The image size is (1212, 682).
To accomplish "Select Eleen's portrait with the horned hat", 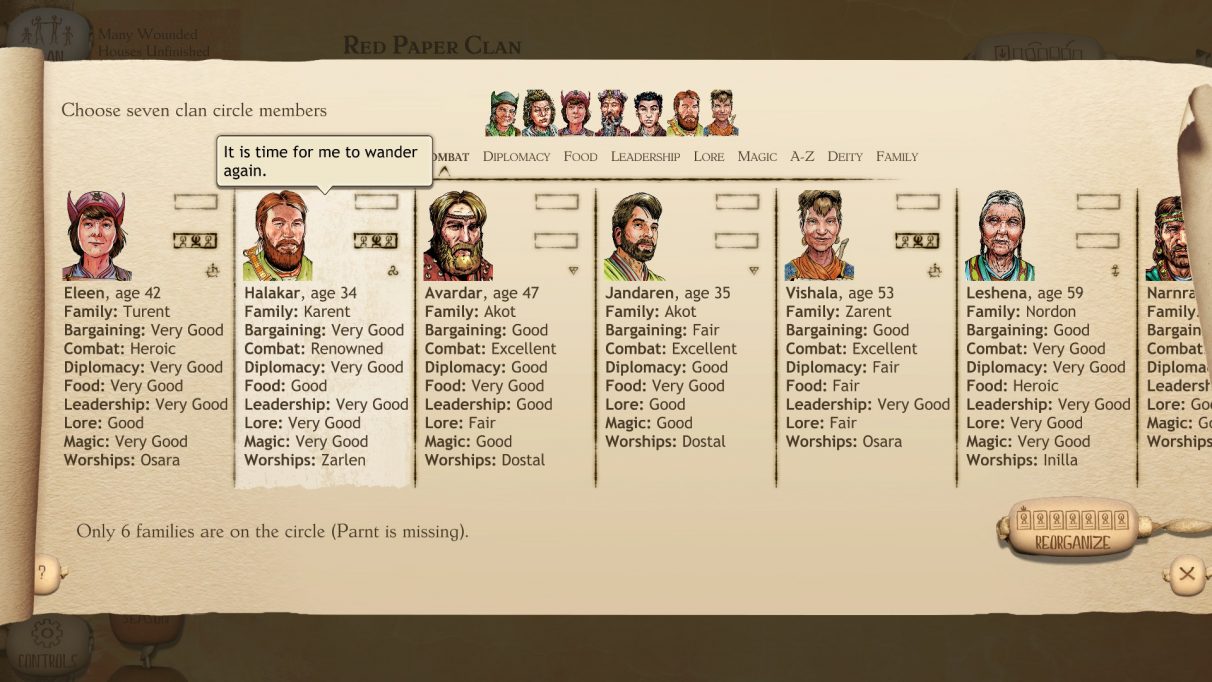I will [x=97, y=235].
